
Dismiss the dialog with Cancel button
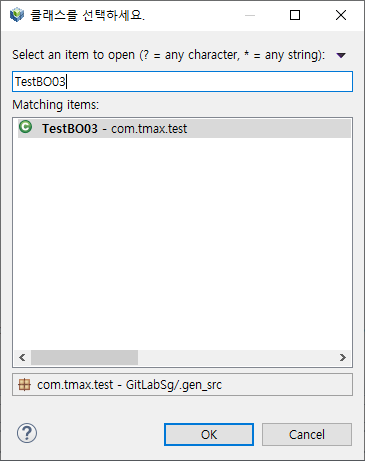pos(307,434)
